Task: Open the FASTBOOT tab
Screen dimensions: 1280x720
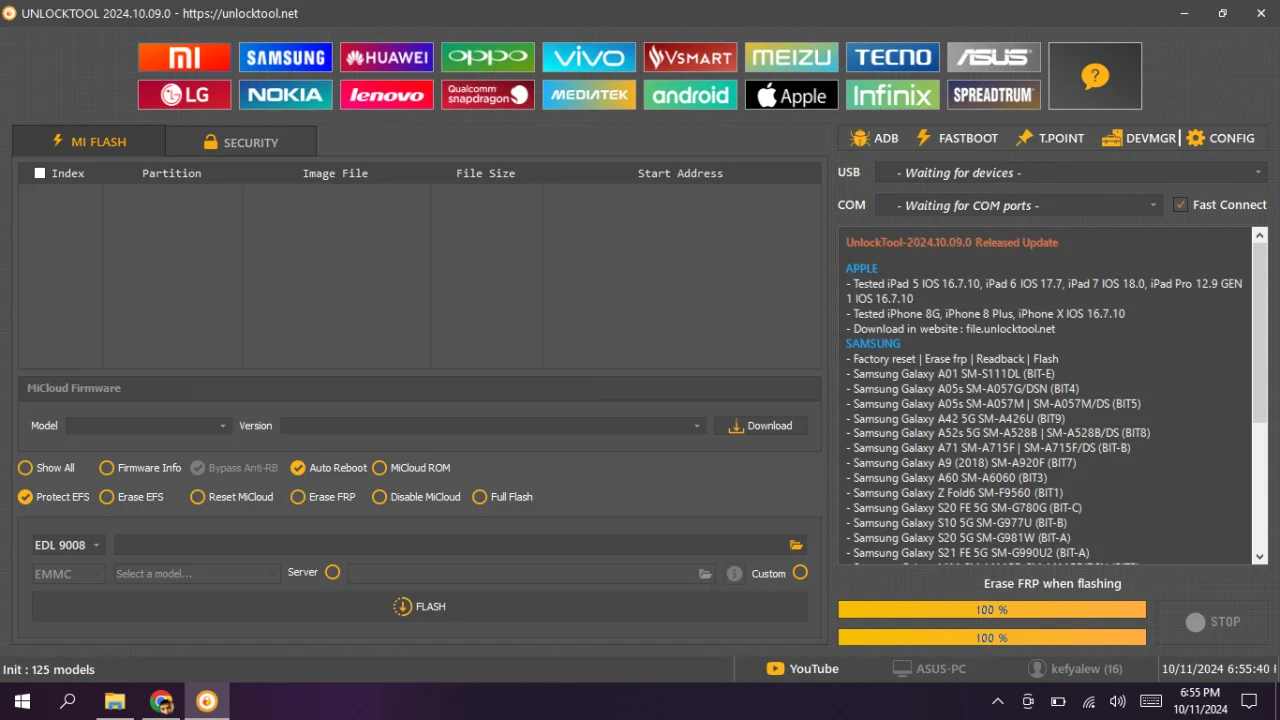Action: [x=956, y=138]
